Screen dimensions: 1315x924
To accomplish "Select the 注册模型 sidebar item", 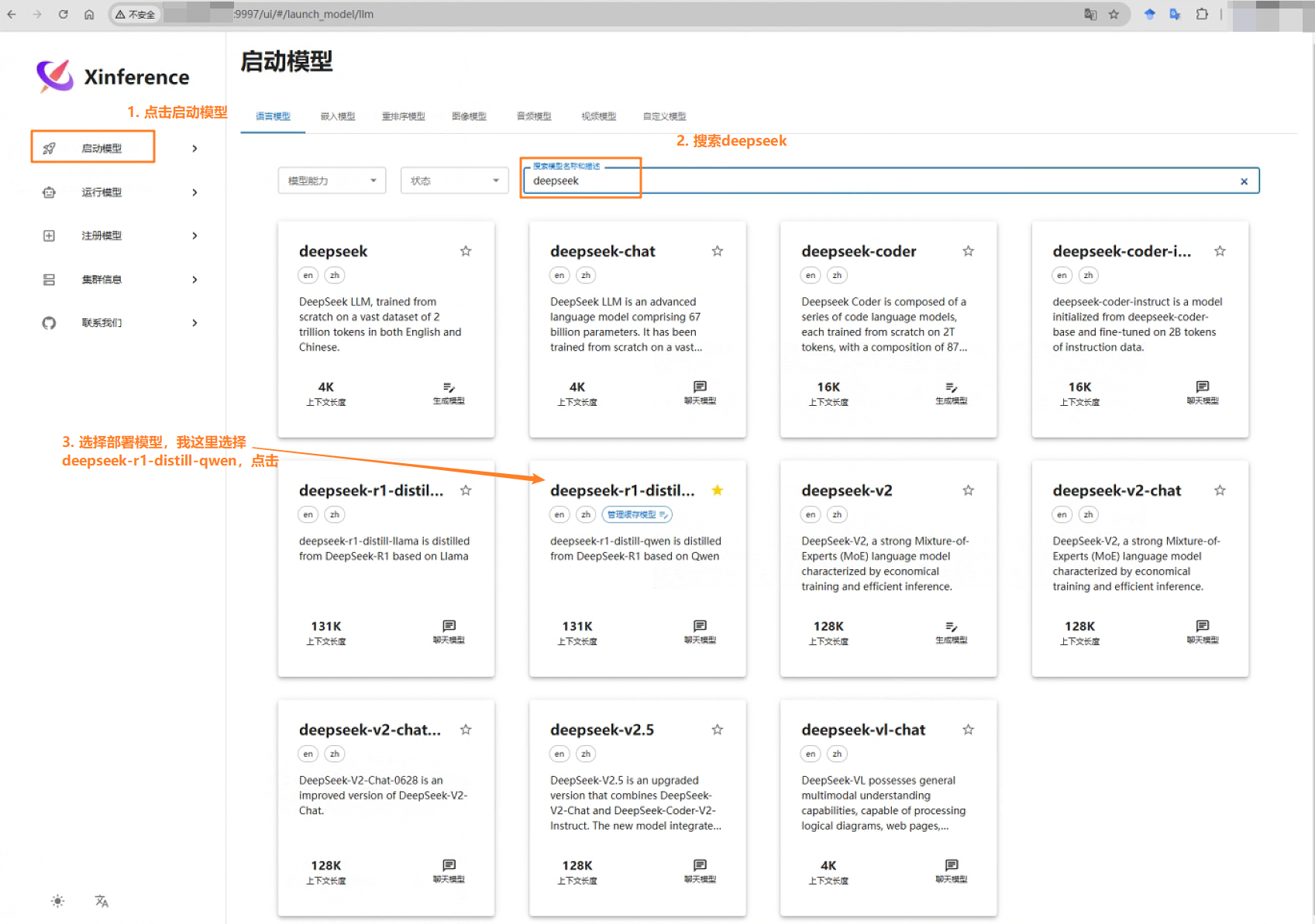I will click(x=102, y=235).
